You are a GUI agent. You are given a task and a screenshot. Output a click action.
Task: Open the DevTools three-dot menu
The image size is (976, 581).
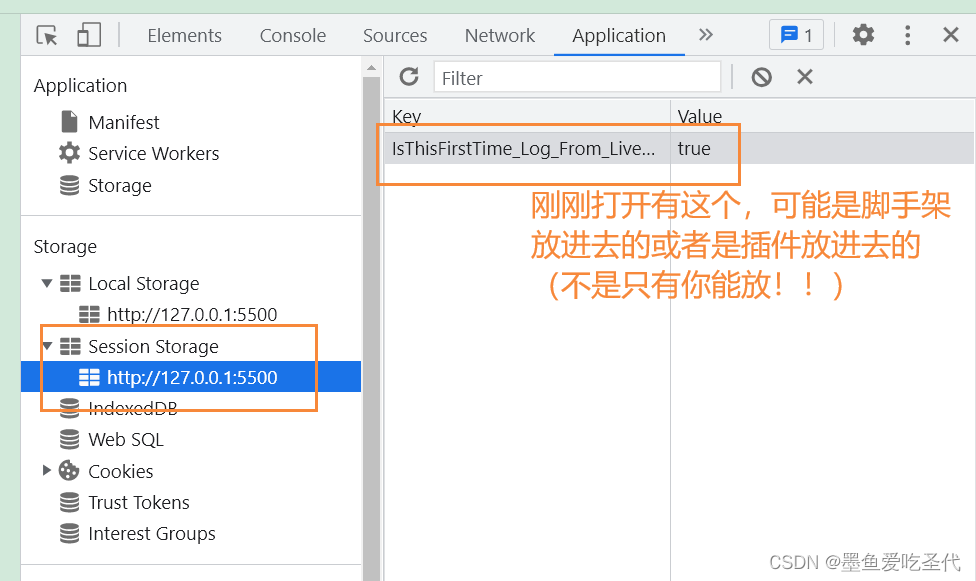[907, 35]
